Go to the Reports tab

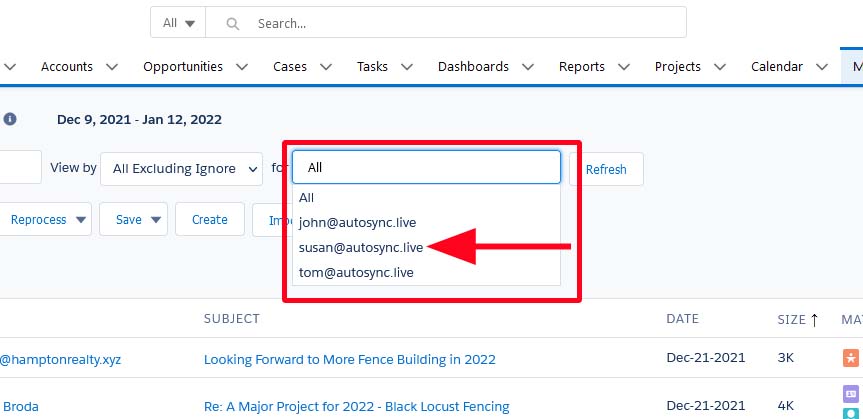pyautogui.click(x=582, y=67)
